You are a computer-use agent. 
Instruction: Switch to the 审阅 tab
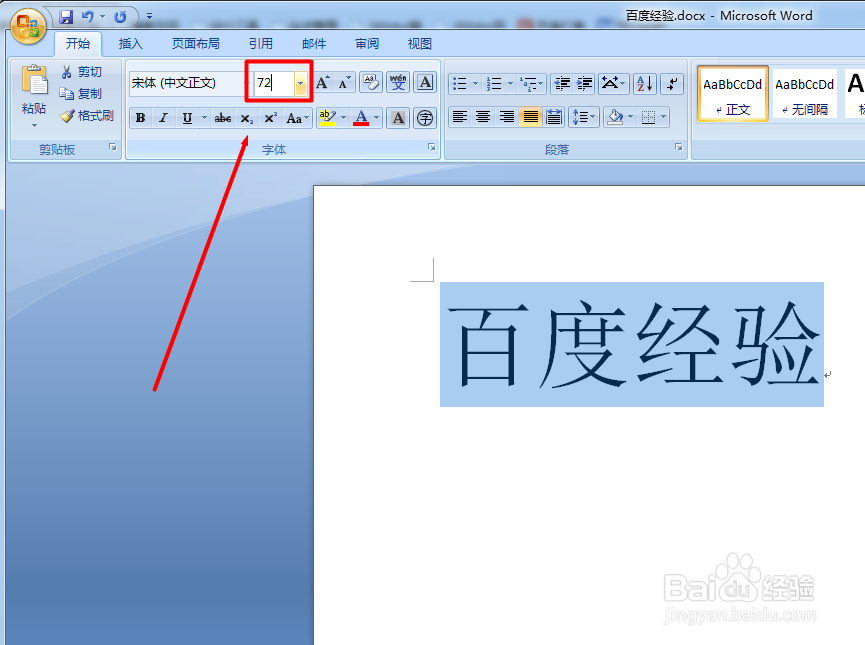pyautogui.click(x=367, y=44)
